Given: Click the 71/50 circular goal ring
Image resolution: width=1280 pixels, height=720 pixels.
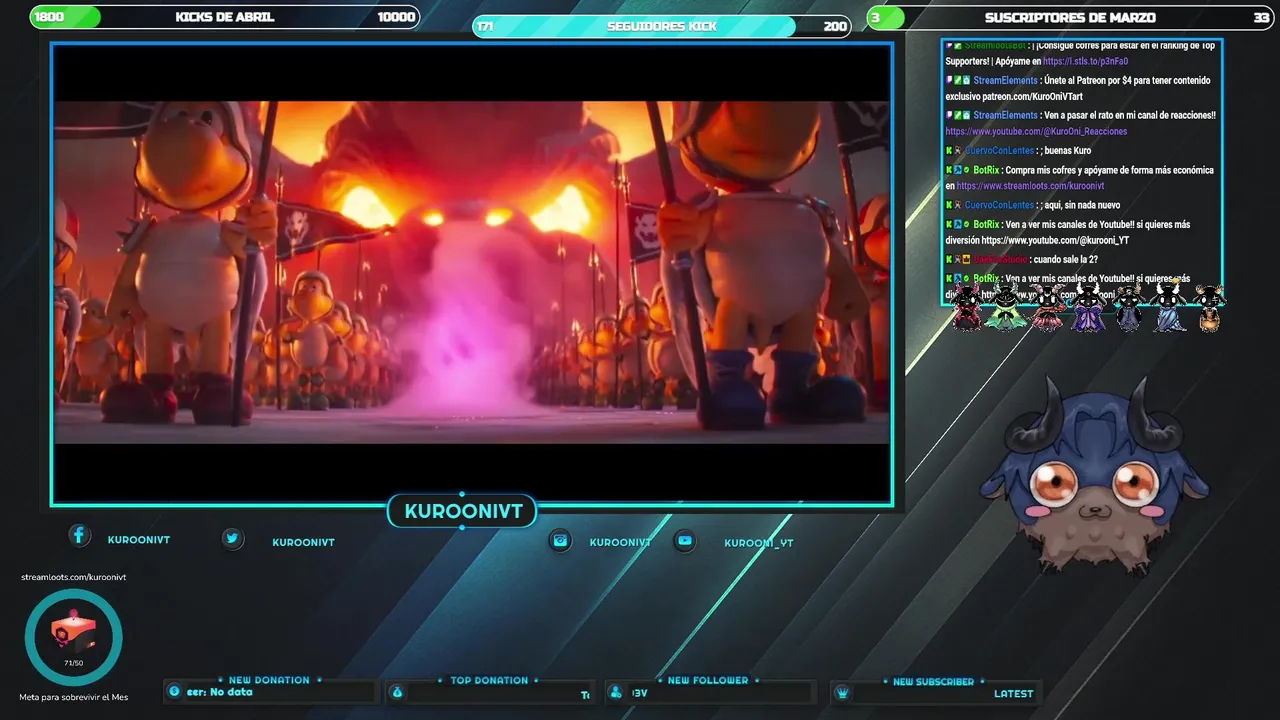Looking at the screenshot, I should [73, 637].
